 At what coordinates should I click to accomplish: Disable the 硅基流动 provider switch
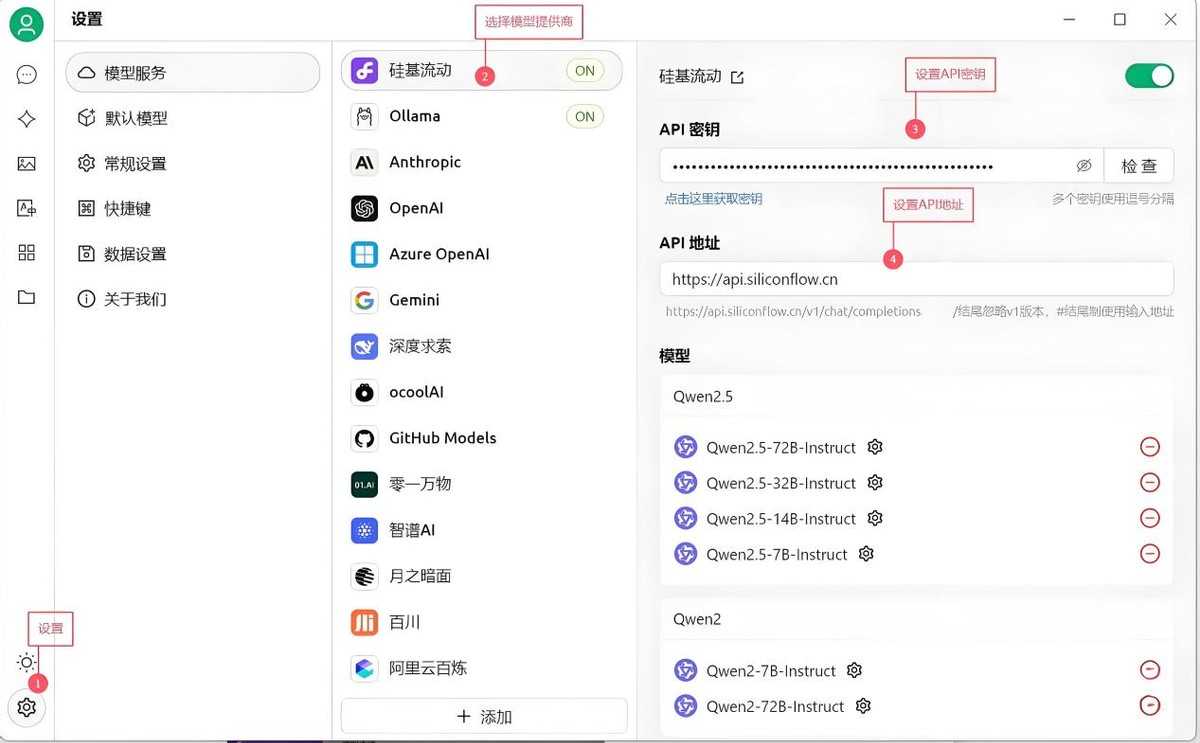pyautogui.click(x=1148, y=76)
